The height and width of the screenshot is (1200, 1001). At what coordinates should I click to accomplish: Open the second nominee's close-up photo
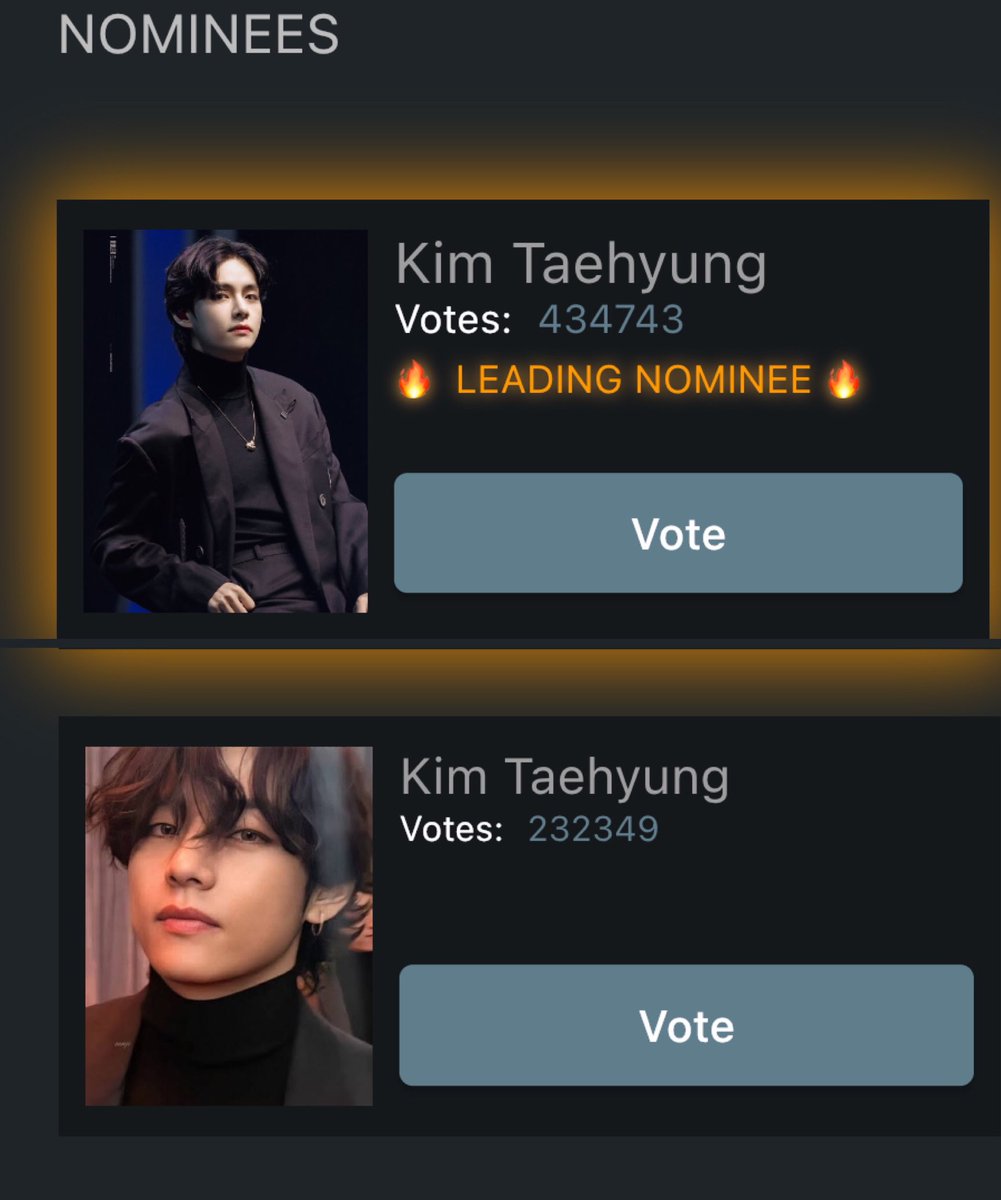pos(229,926)
